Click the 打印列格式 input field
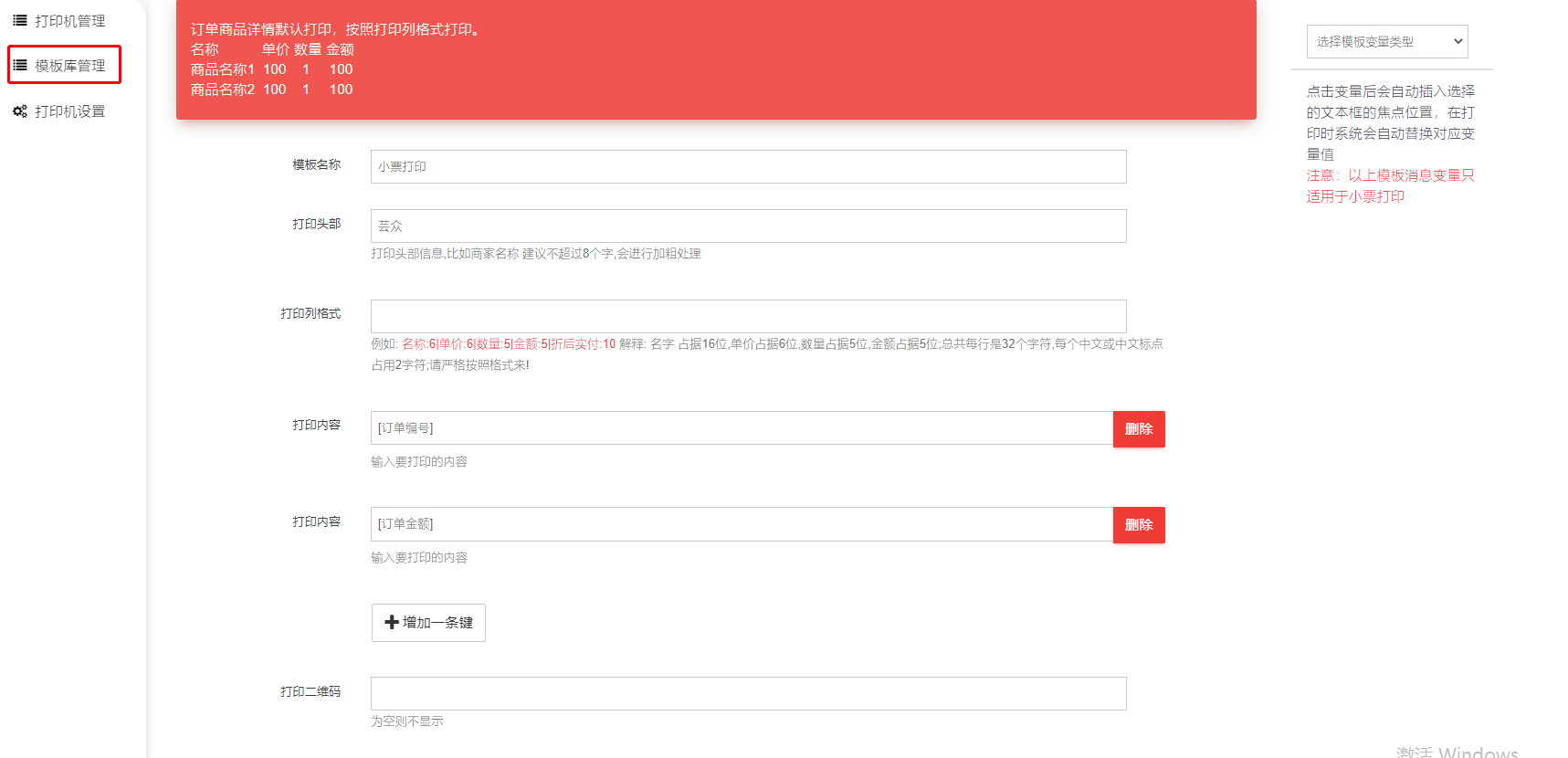The image size is (1568, 758). [748, 316]
